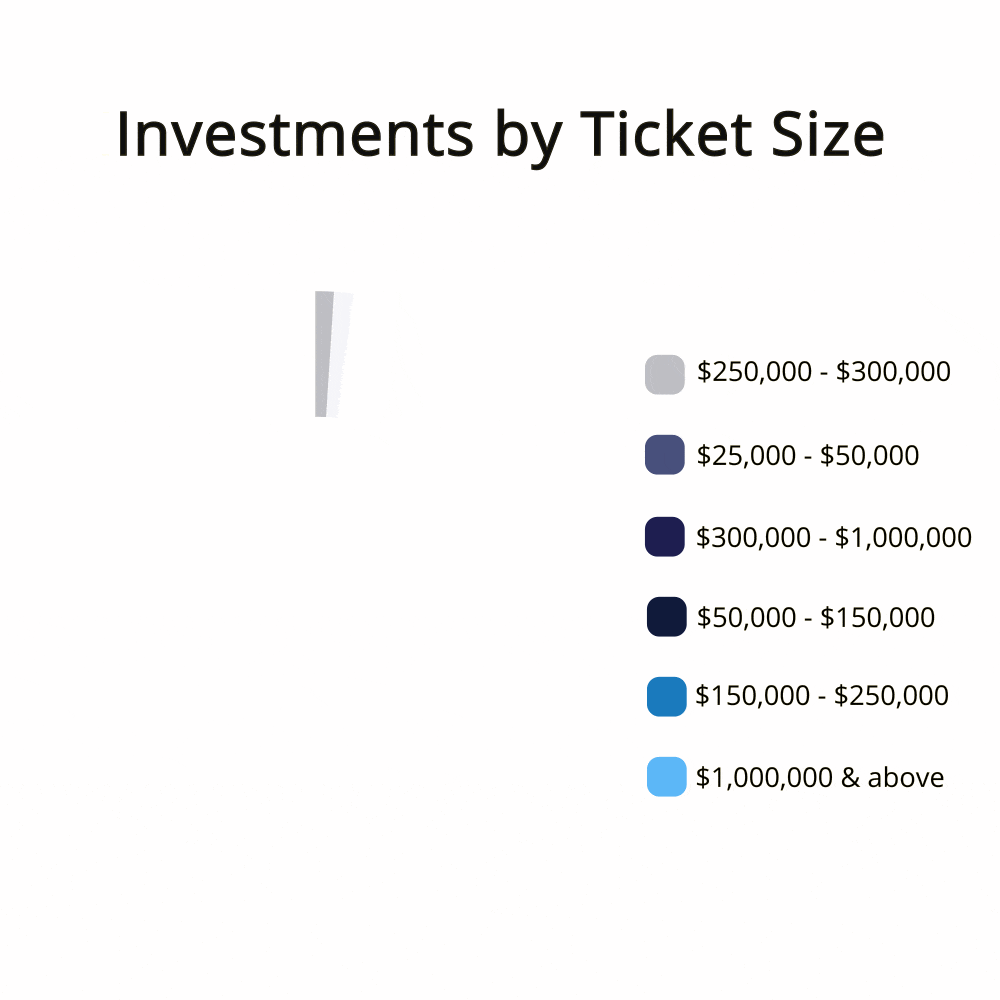Select the $25,000 - $50,000 legend label

807,456
